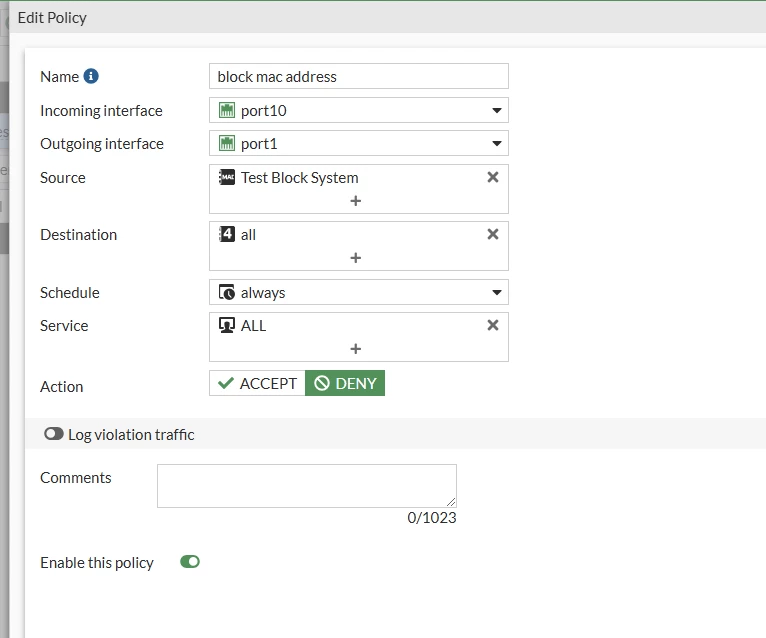Click the Log violation traffic label
The height and width of the screenshot is (638, 766).
(131, 434)
